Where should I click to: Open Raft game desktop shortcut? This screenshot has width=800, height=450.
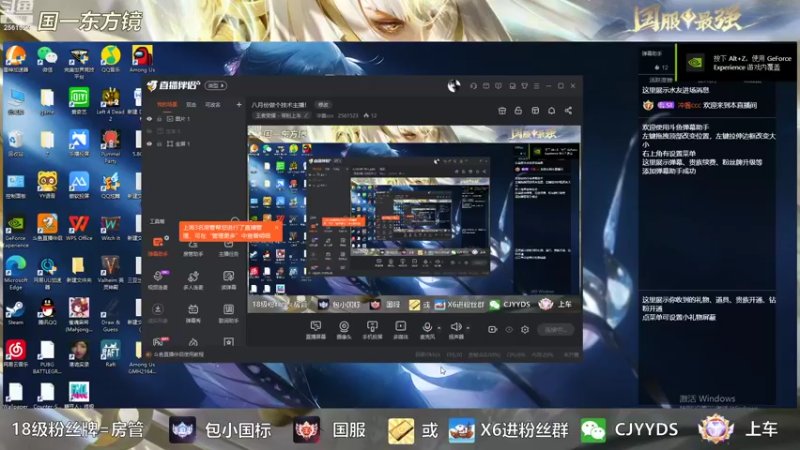click(110, 354)
